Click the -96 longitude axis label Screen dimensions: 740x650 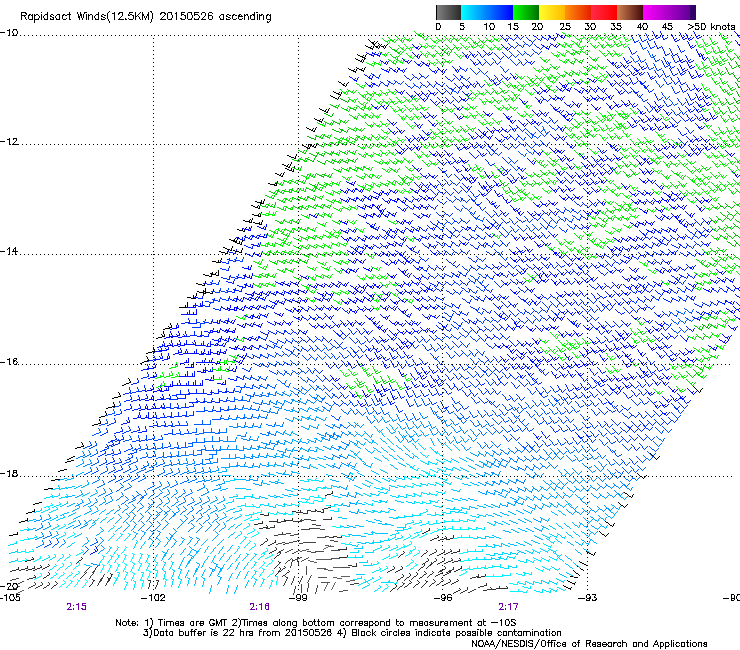point(443,598)
